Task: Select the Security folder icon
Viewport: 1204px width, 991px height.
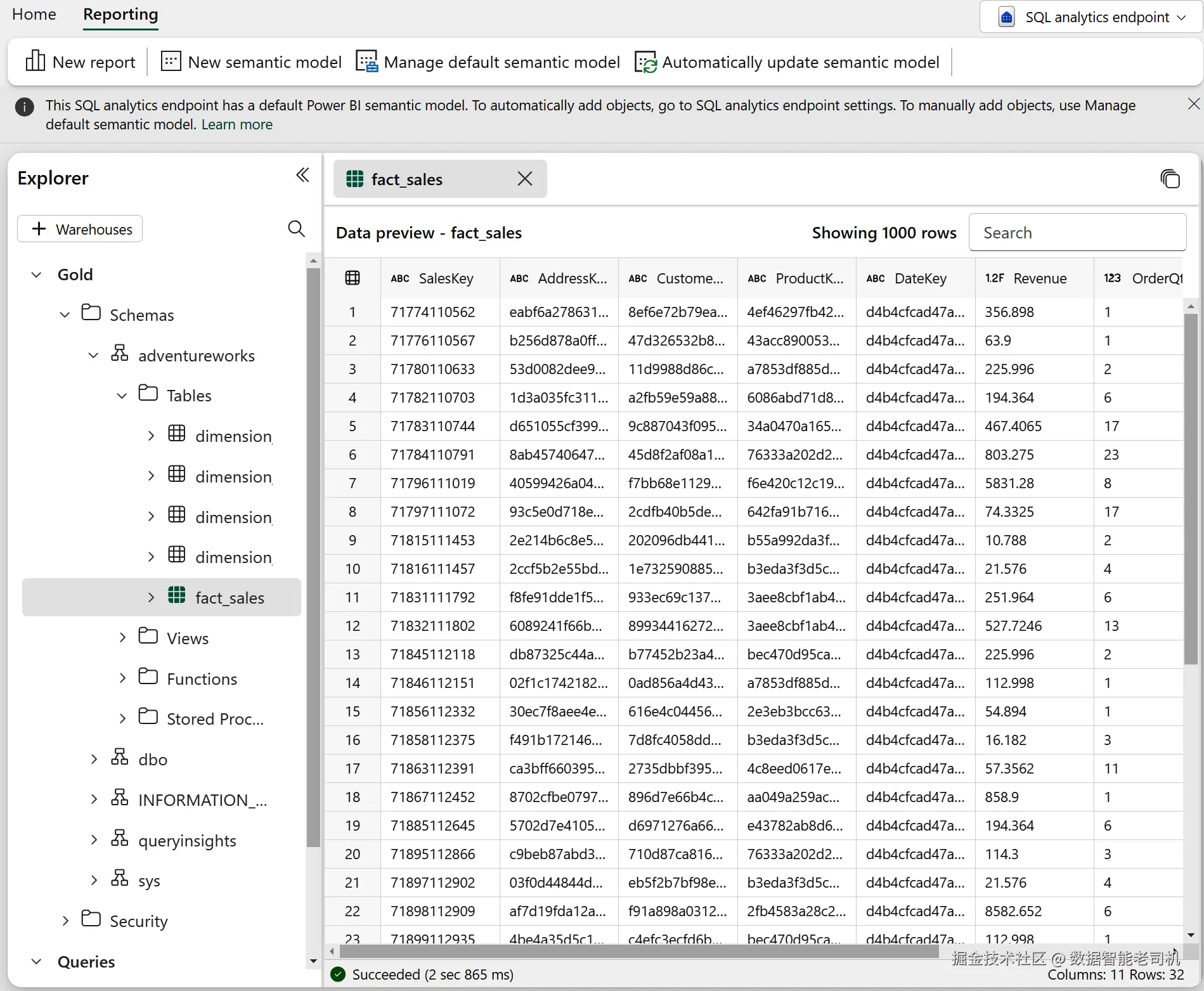Action: (x=91, y=919)
